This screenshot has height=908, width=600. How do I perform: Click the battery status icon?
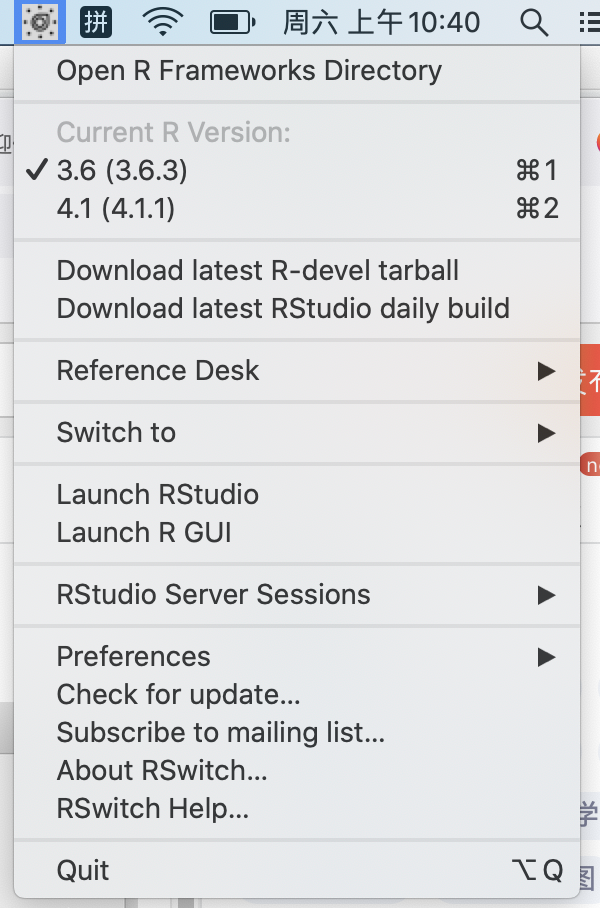tap(228, 20)
